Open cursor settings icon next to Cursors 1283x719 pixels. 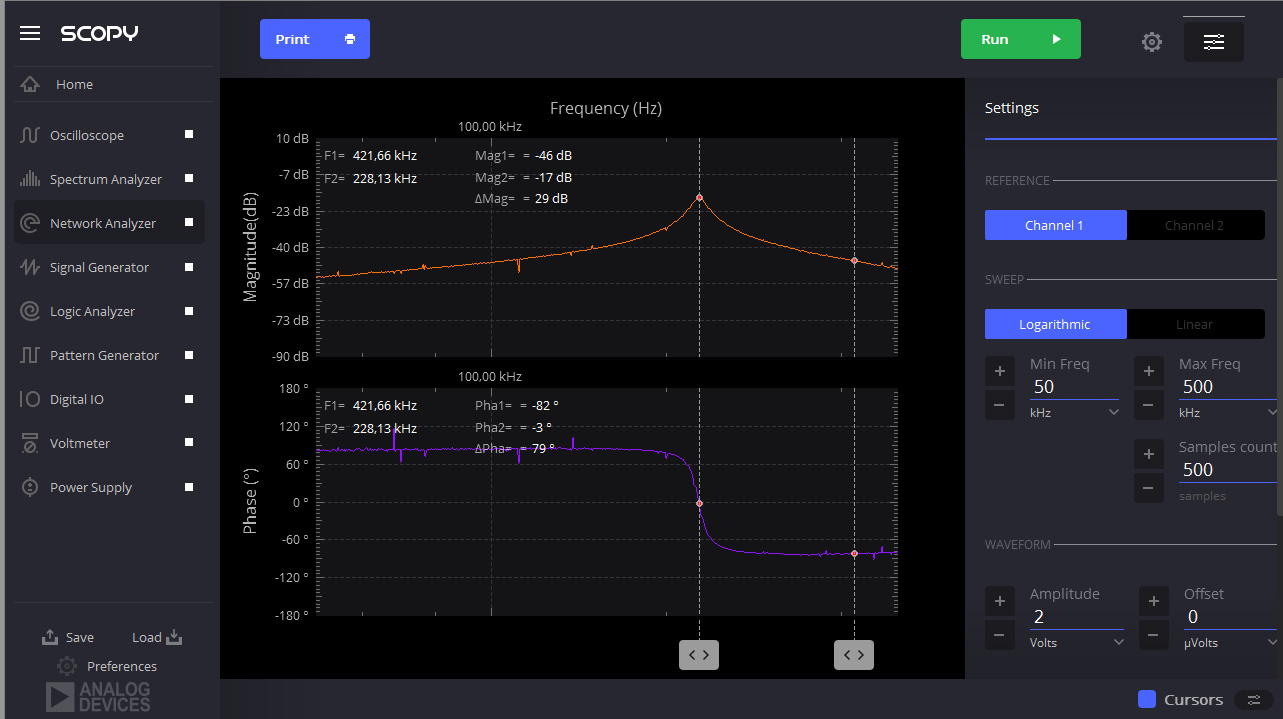(x=1253, y=700)
